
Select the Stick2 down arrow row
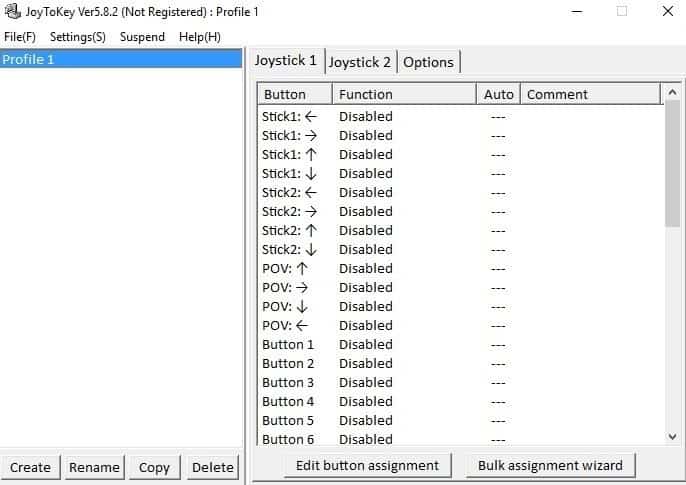pyautogui.click(x=461, y=250)
